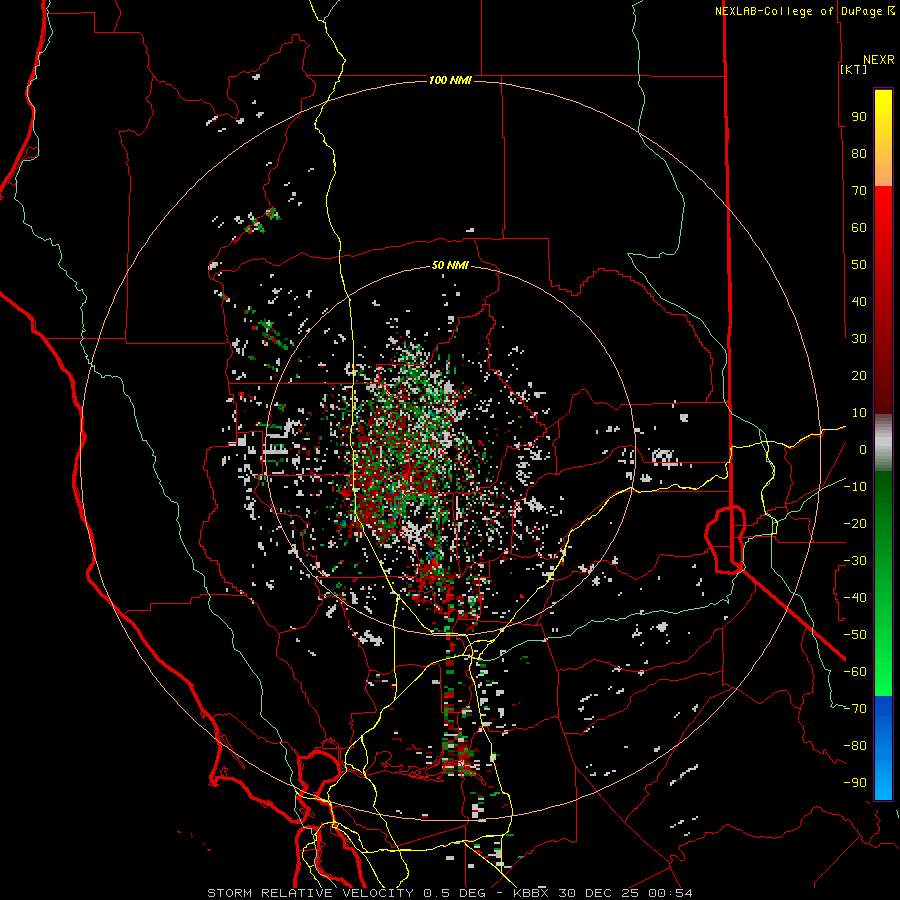The image size is (900, 900).
Task: Pick the blue segment of velocity color bar
Action: (x=883, y=748)
